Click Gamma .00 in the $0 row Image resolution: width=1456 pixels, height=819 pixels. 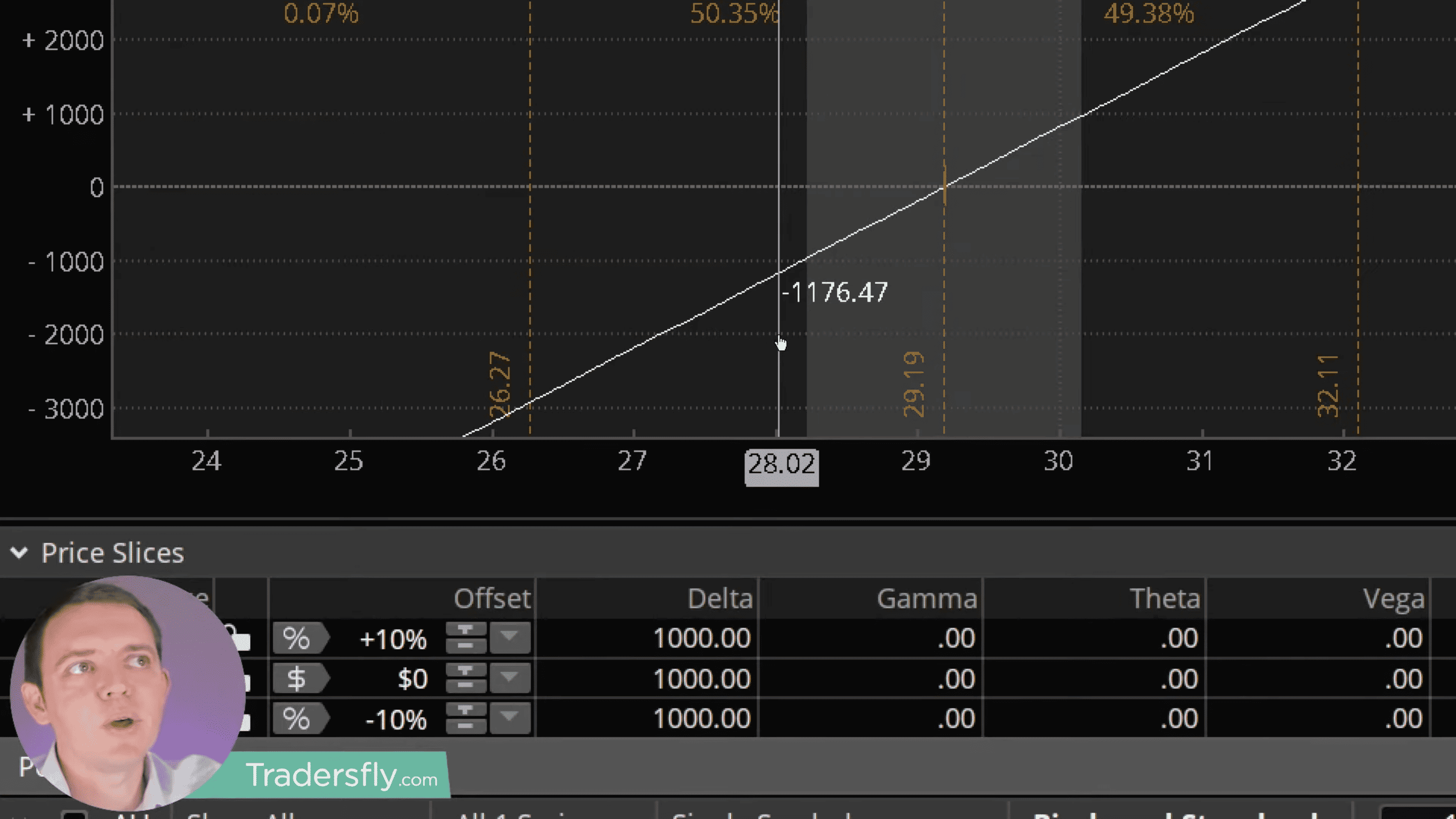[x=957, y=679]
